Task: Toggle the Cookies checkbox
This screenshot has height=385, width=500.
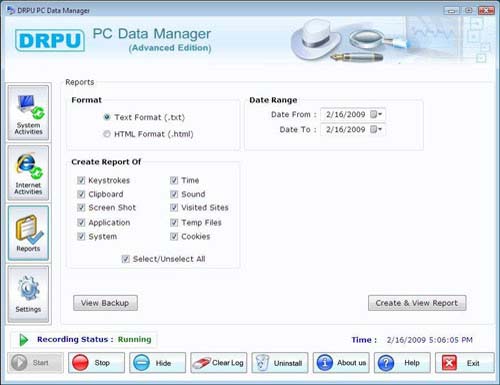Action: 174,236
